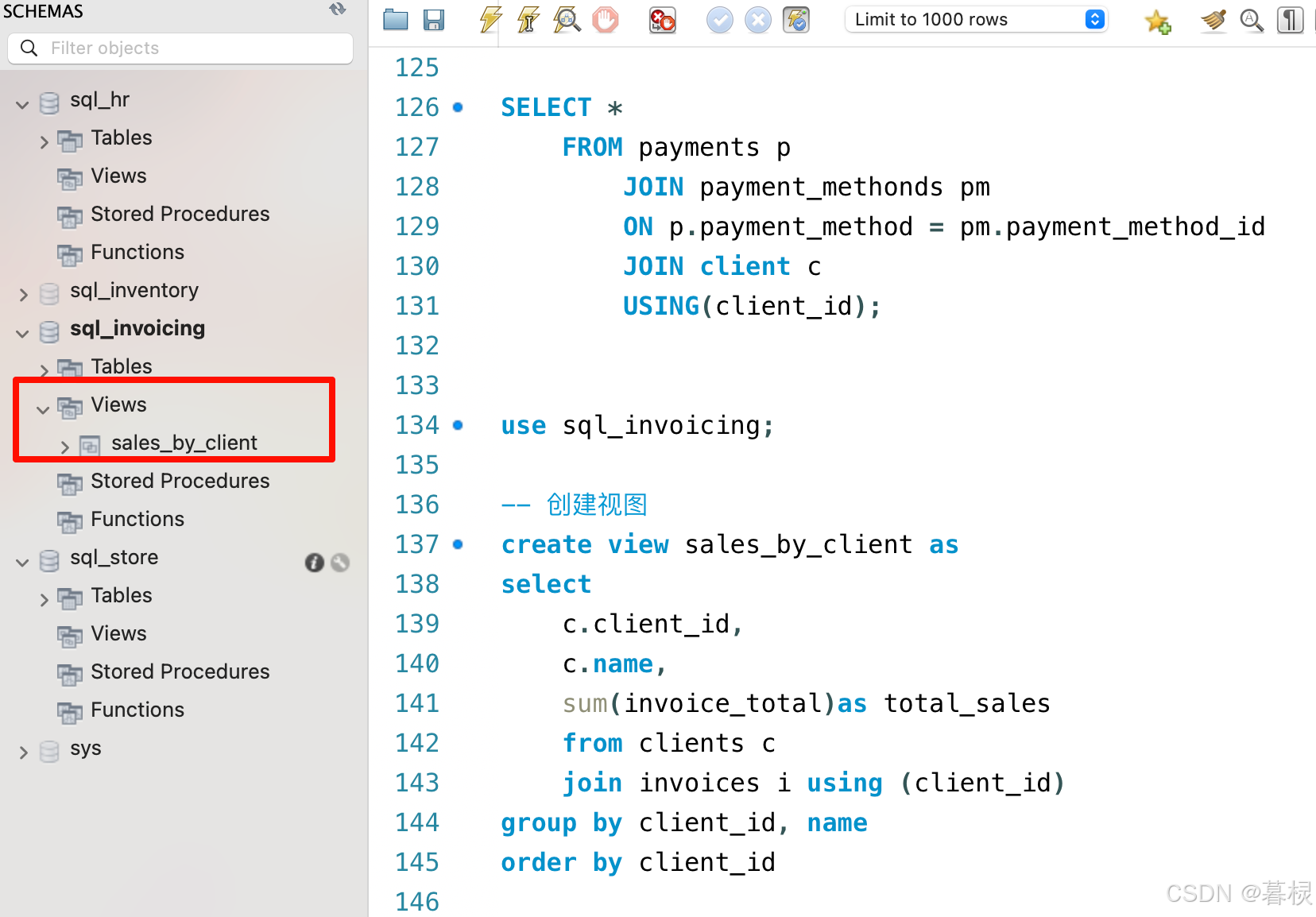This screenshot has height=917, width=1316.
Task: Click 'total_sales' alias in the editor
Action: coord(967,704)
